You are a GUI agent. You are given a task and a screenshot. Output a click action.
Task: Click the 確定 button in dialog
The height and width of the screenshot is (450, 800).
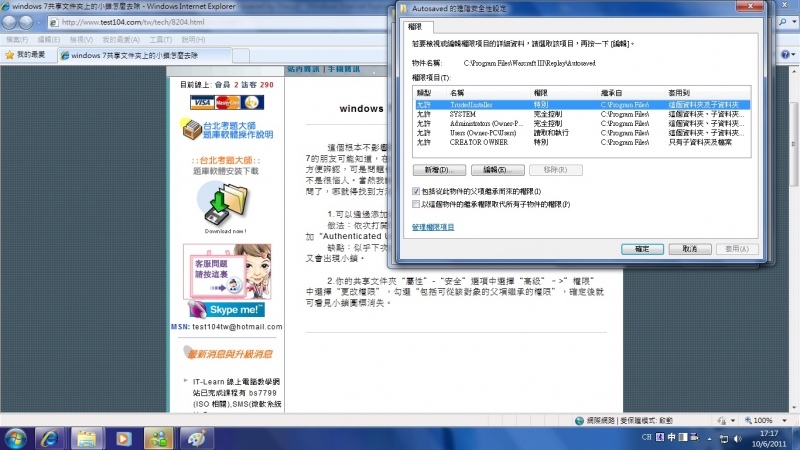[x=642, y=249]
